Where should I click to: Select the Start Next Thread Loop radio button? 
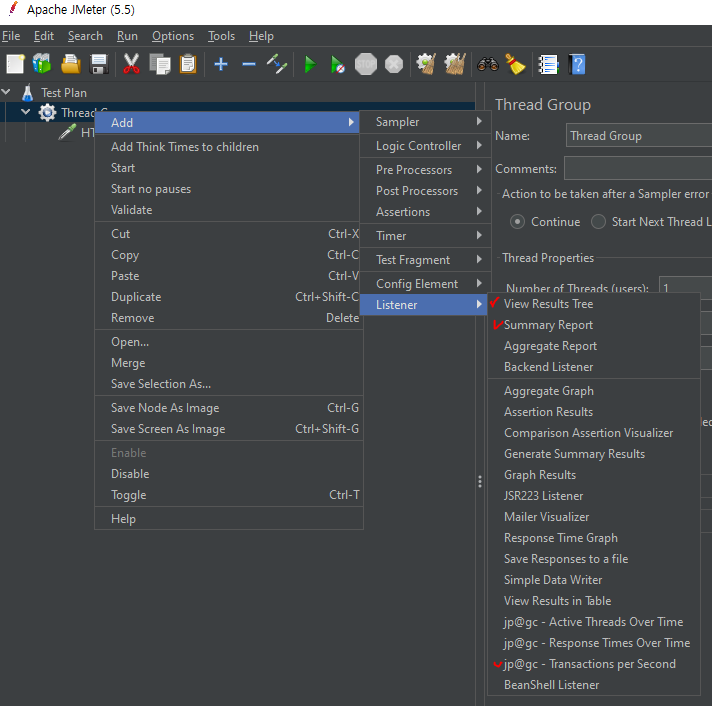click(598, 222)
